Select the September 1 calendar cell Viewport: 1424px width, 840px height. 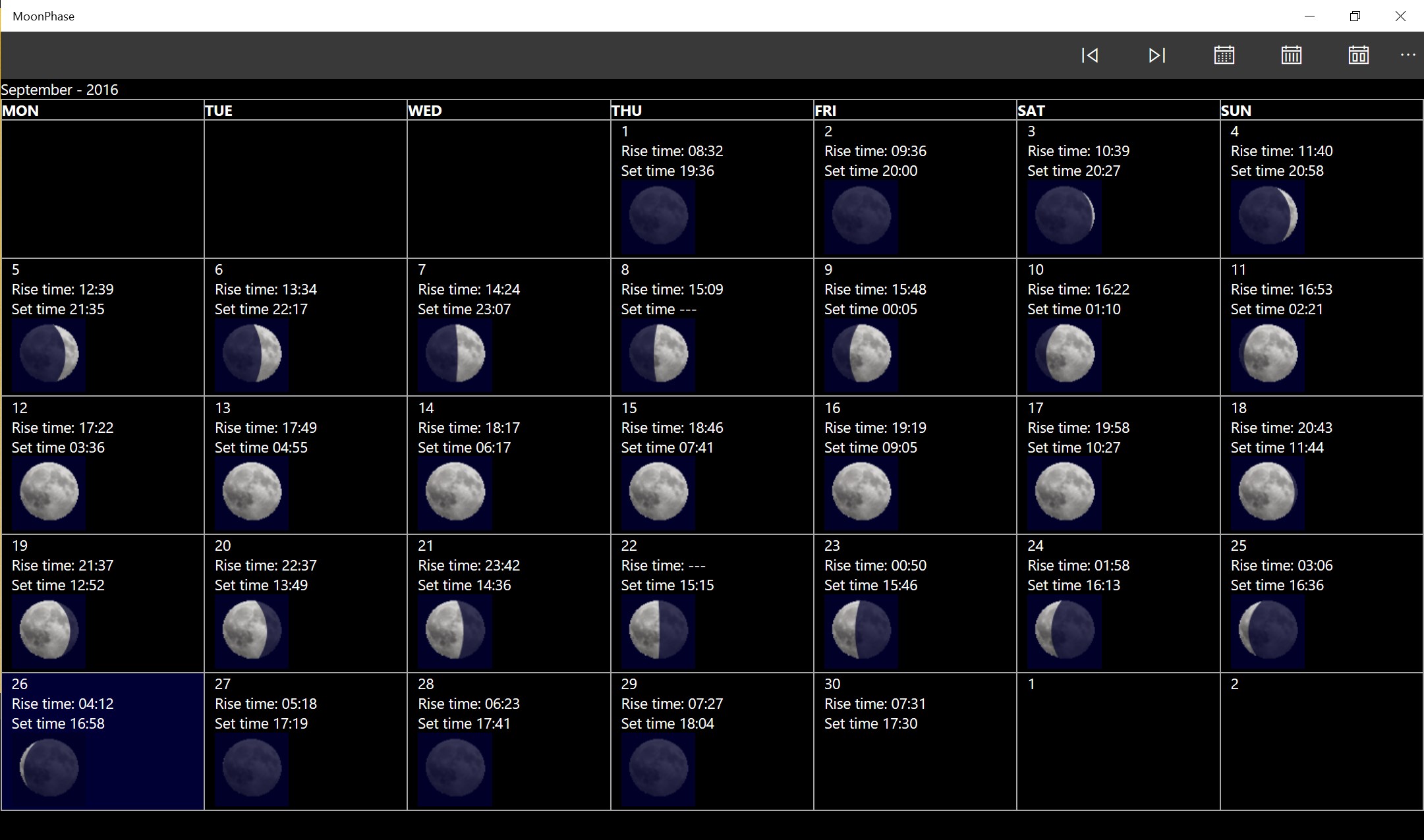[x=712, y=189]
